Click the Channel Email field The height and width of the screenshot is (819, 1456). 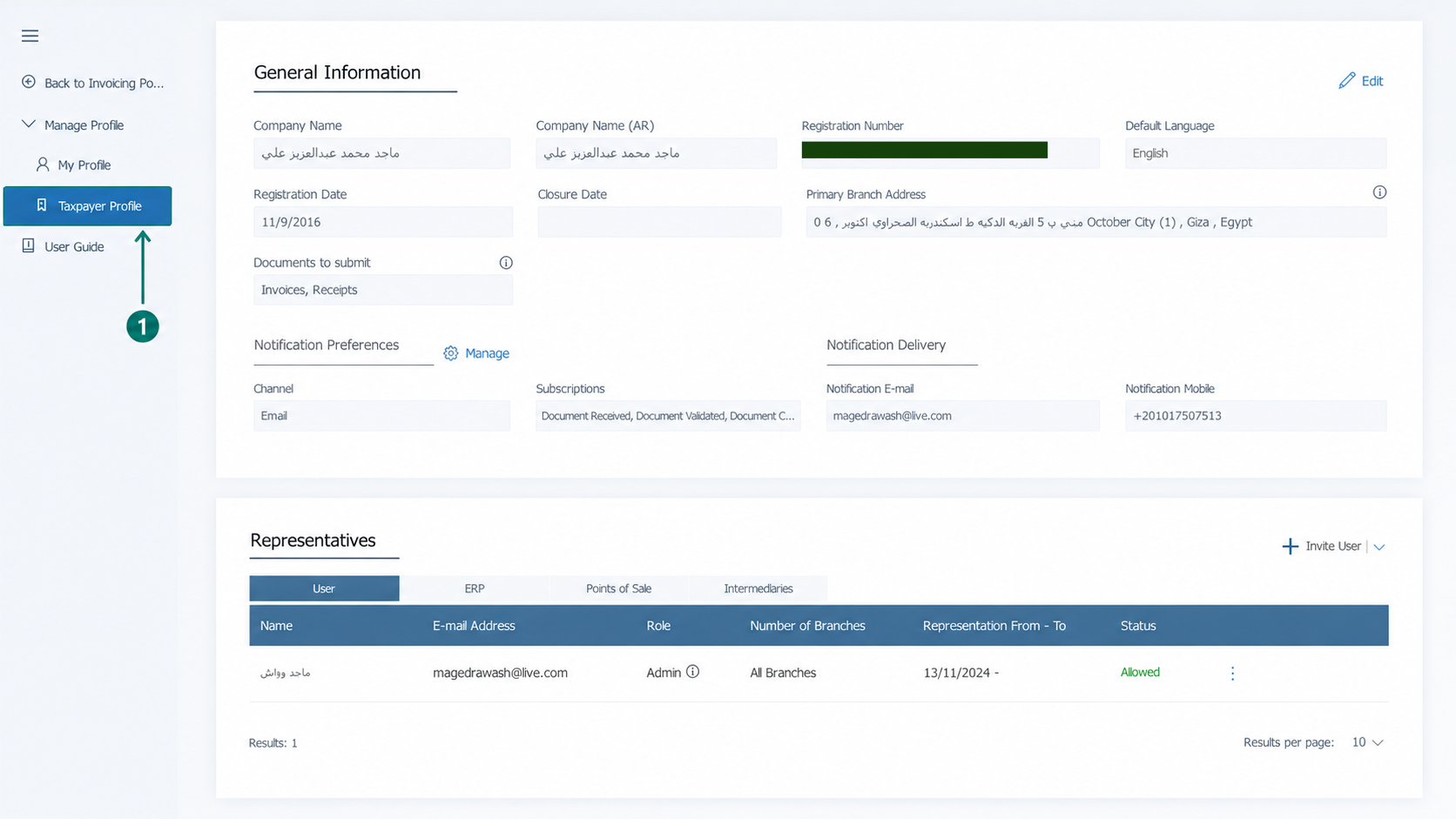(381, 416)
